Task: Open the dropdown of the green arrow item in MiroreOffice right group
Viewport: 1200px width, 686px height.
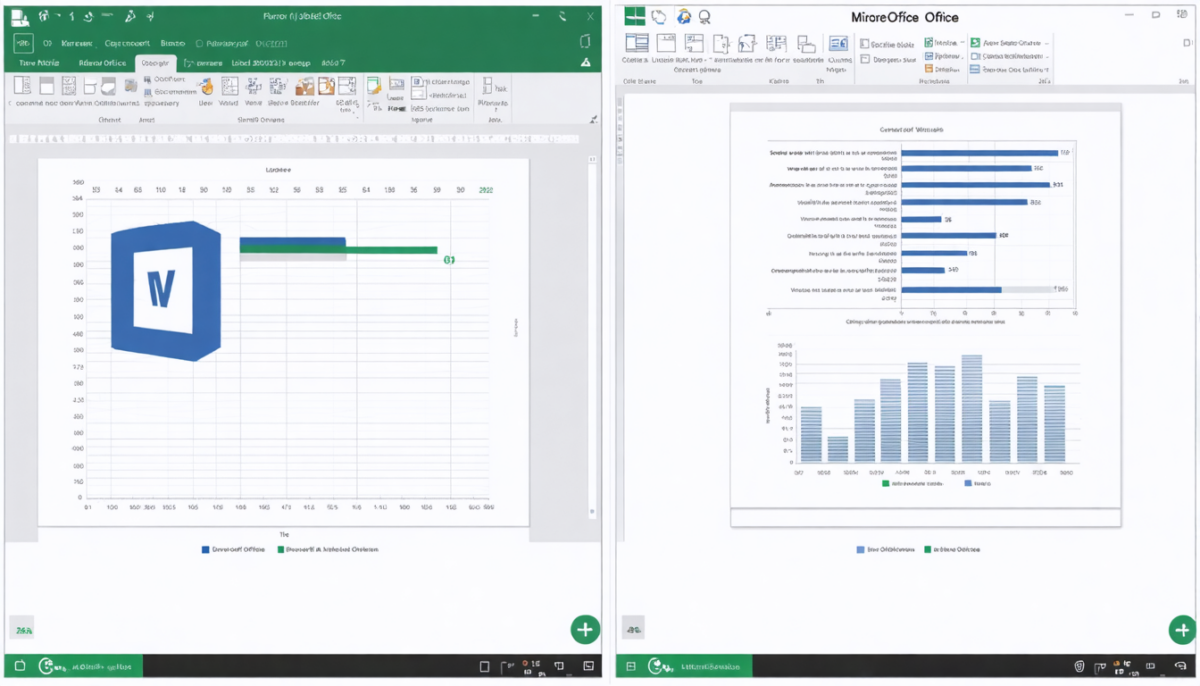Action: tap(1047, 43)
